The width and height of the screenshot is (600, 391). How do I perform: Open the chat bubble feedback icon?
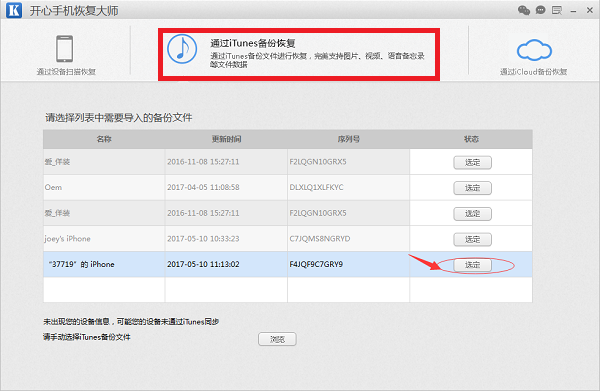(x=540, y=10)
